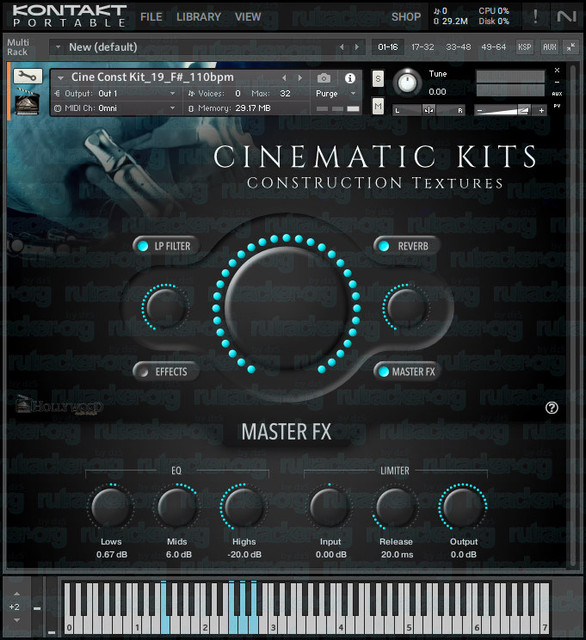The image size is (586, 640).
Task: Mute the instrument with M button
Action: [x=378, y=107]
